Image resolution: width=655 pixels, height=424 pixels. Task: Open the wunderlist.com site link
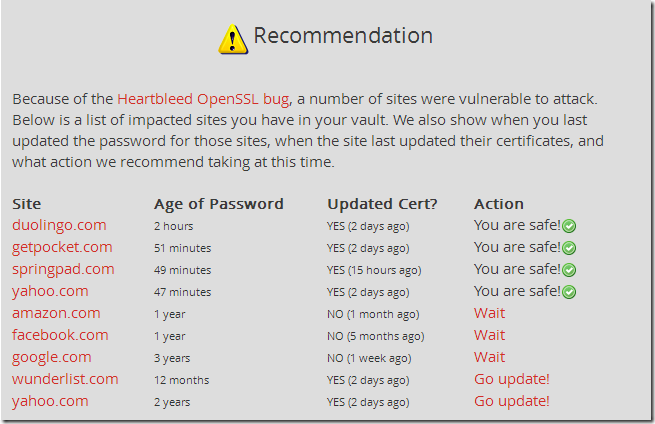point(65,379)
